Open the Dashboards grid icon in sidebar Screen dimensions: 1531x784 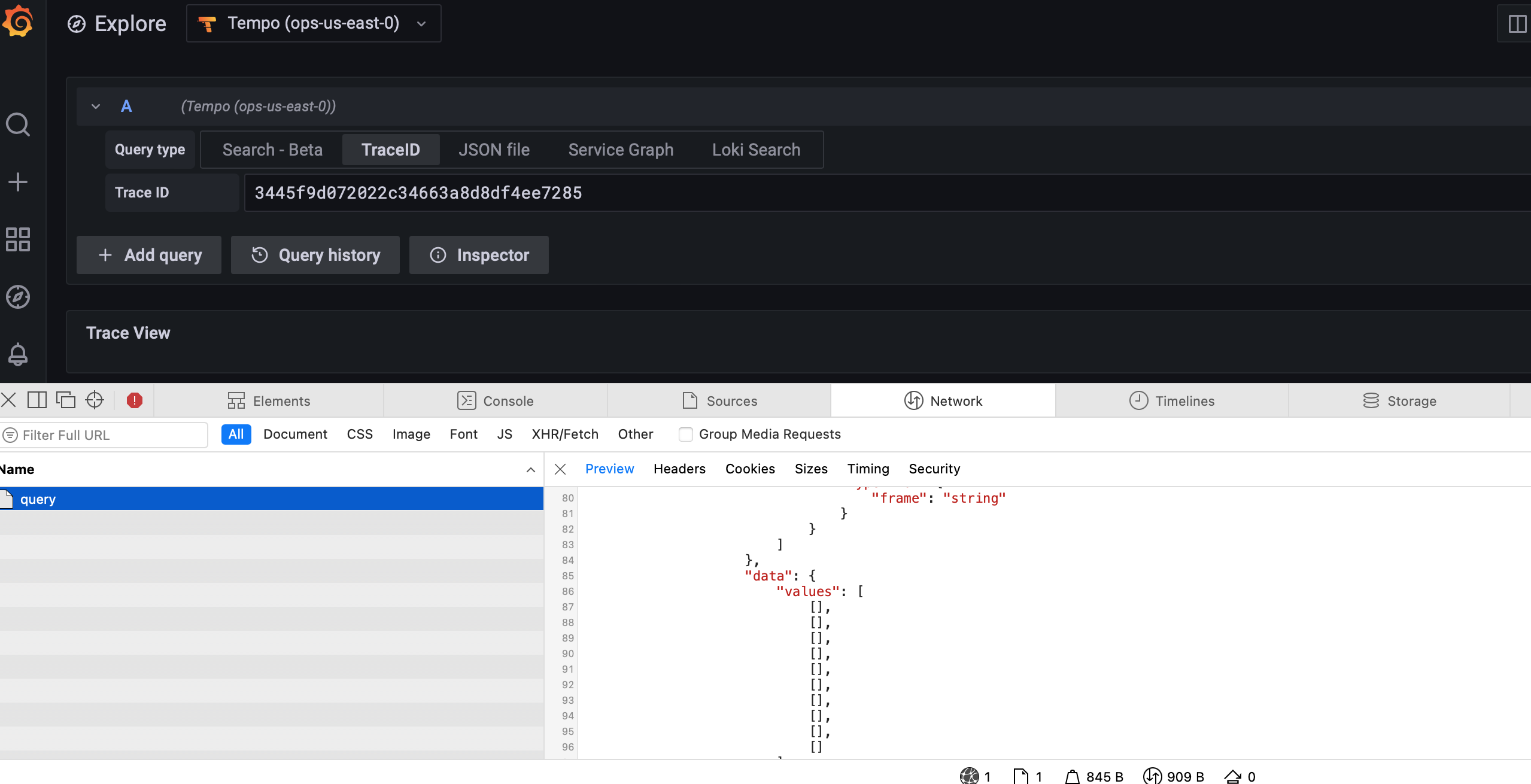17,239
